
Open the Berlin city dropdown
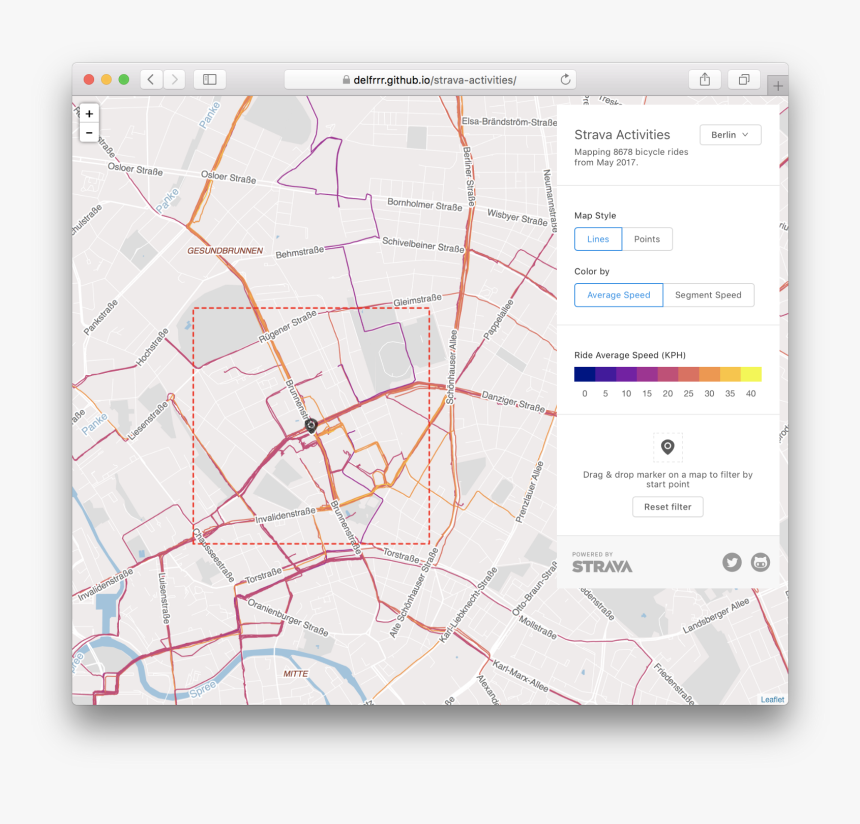730,135
